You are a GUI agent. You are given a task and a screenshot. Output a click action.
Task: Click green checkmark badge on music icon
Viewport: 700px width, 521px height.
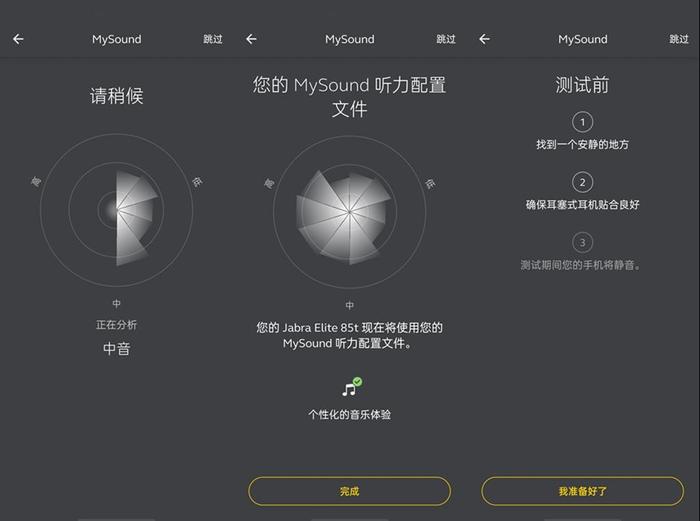pyautogui.click(x=358, y=381)
